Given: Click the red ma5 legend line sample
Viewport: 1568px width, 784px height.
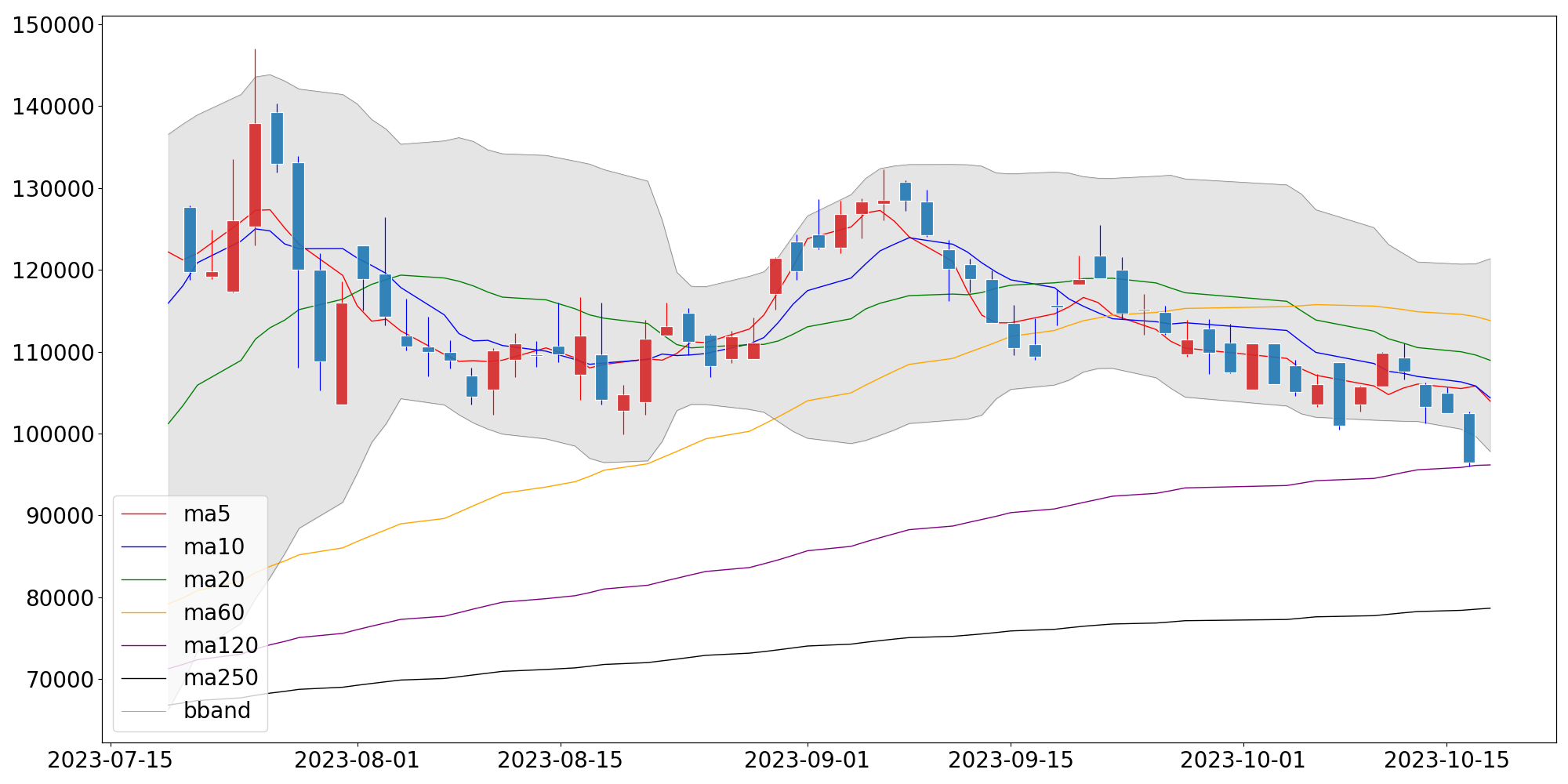Looking at the screenshot, I should coord(144,514).
